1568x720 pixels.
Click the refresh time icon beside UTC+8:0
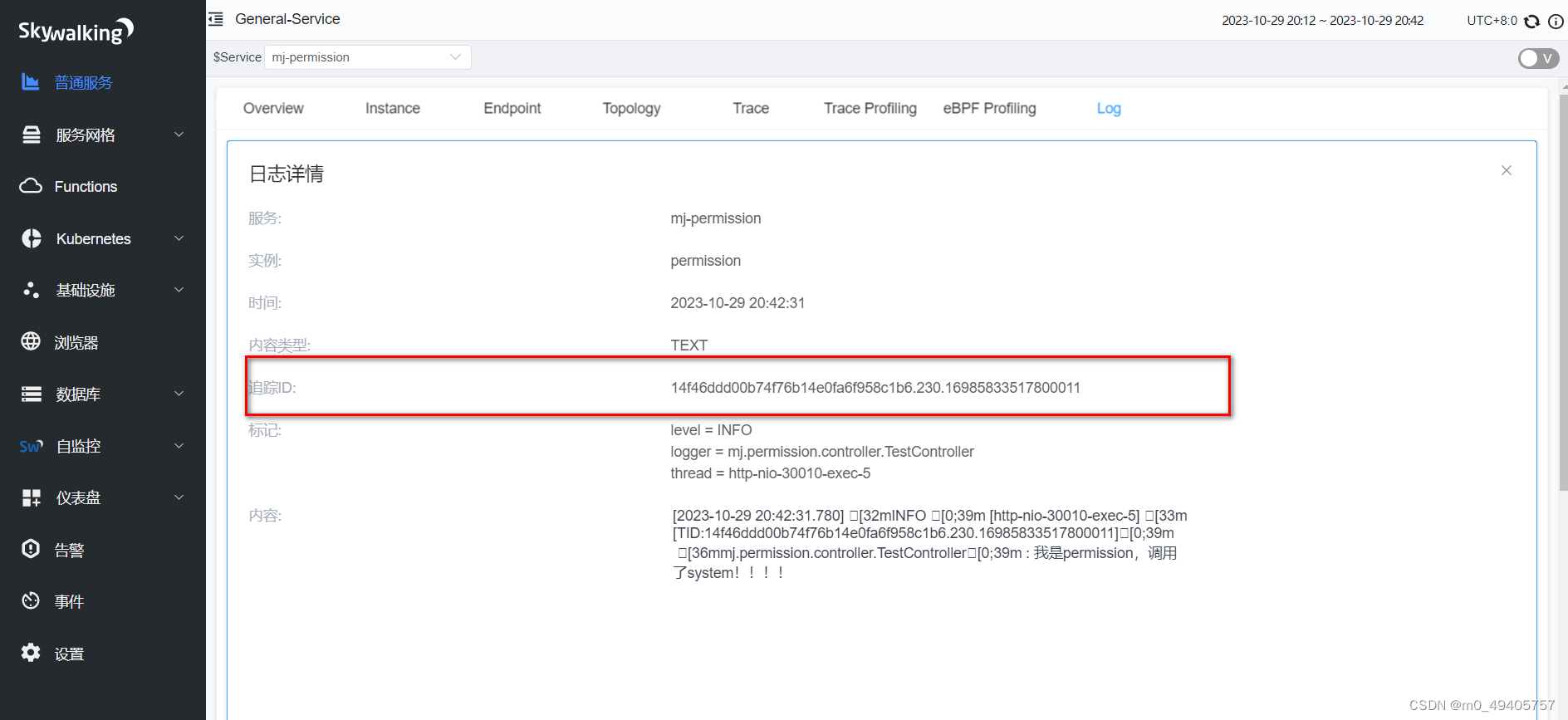coord(1532,21)
